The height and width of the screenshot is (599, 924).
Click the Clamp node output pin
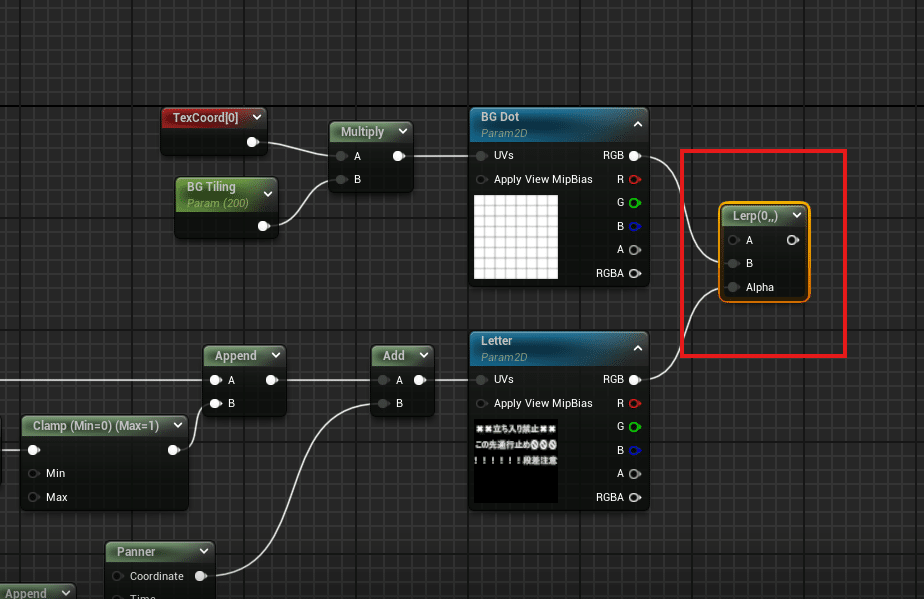point(173,450)
